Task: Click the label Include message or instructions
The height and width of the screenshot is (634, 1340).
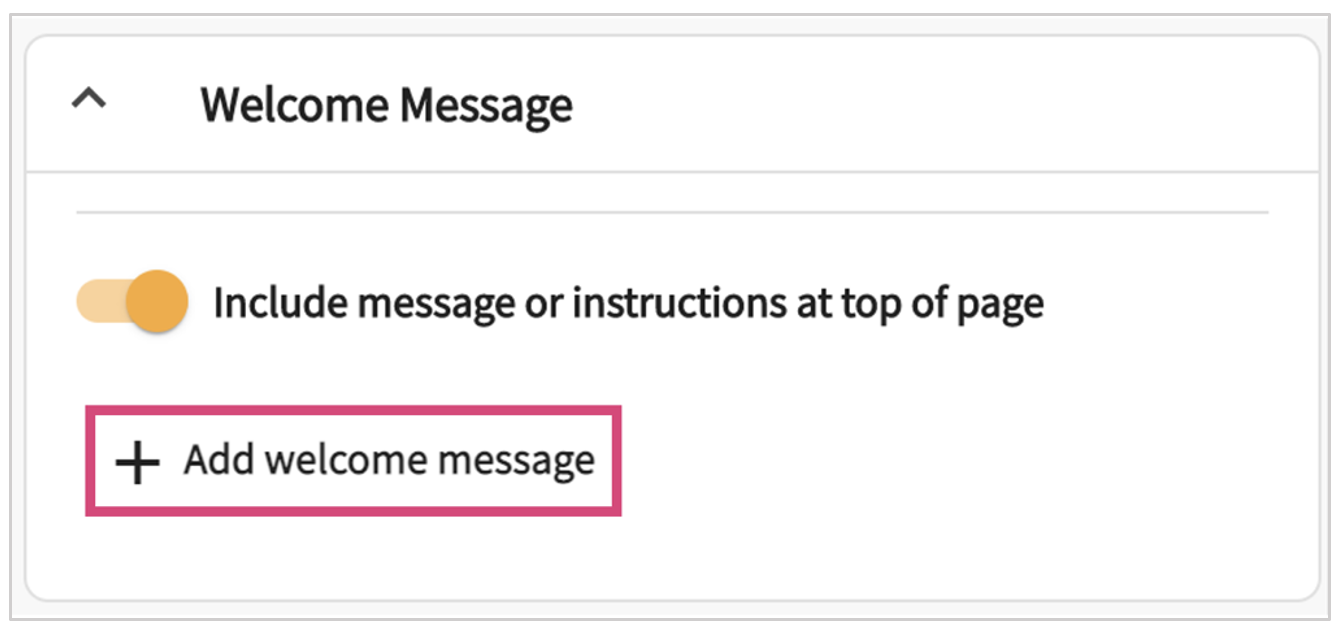Action: pos(627,303)
